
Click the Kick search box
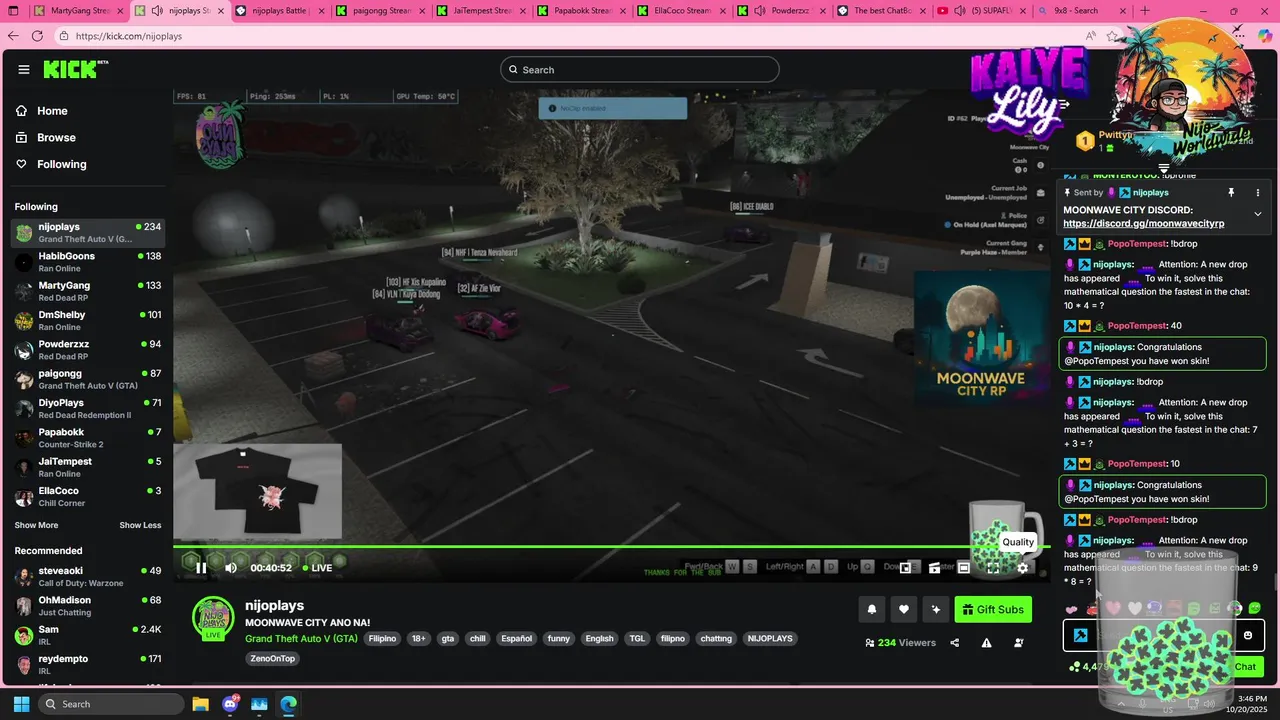[640, 70]
